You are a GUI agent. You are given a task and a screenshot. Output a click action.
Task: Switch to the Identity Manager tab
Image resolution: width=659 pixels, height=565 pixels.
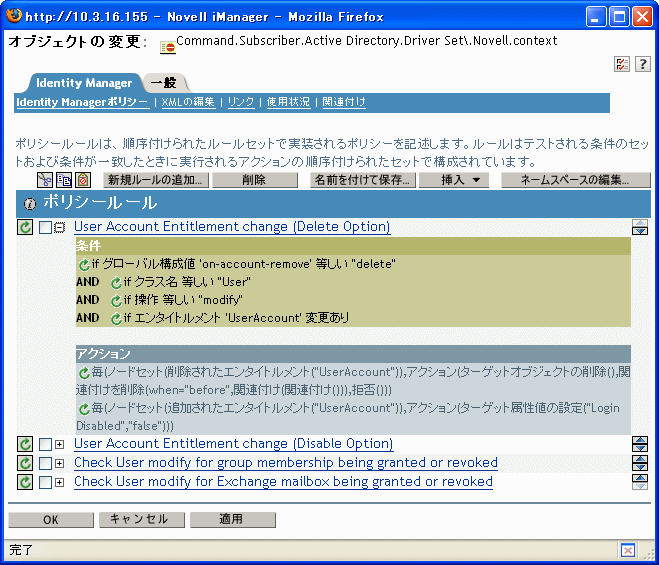[84, 83]
